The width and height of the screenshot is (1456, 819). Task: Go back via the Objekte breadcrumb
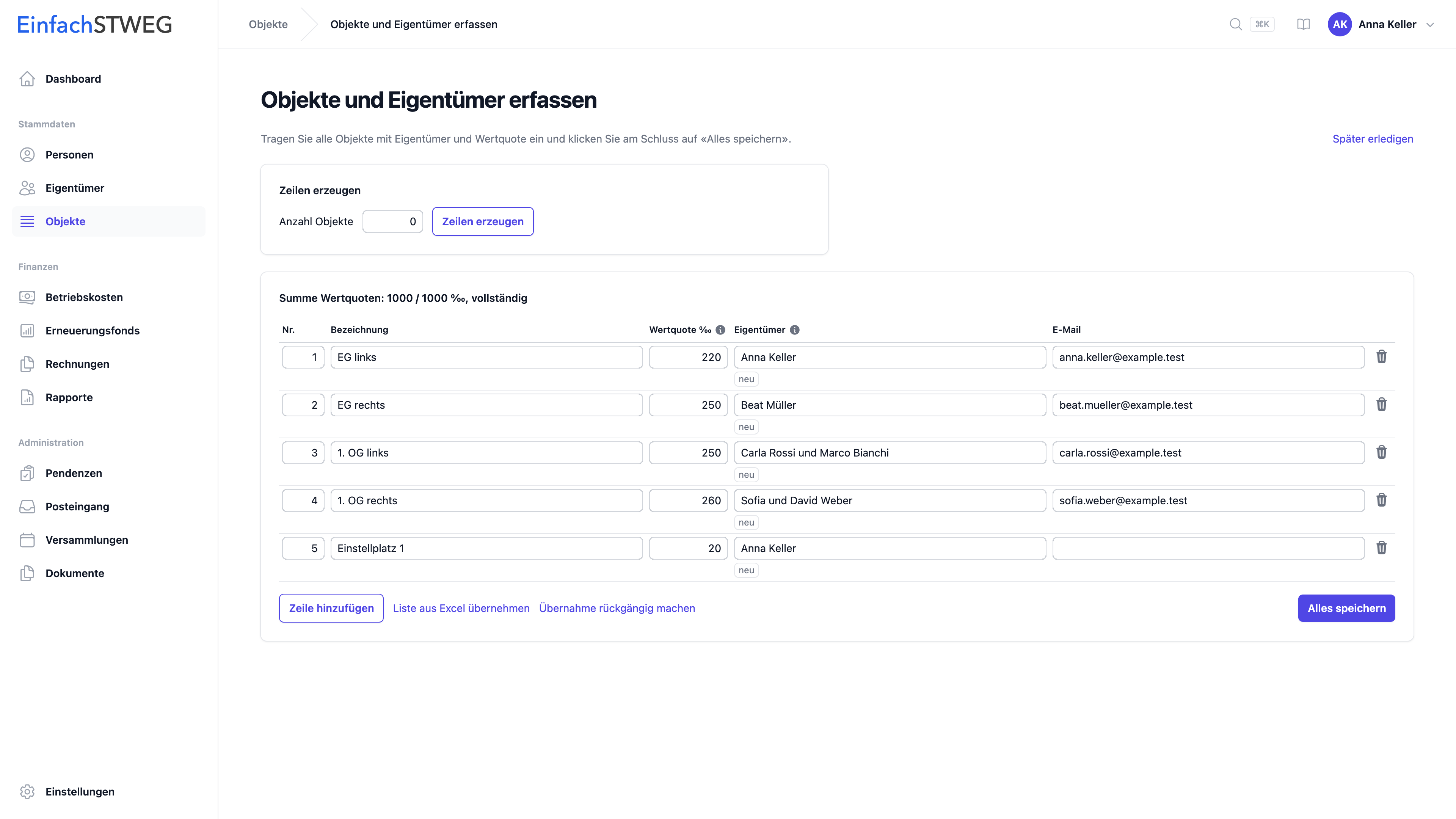268,24
